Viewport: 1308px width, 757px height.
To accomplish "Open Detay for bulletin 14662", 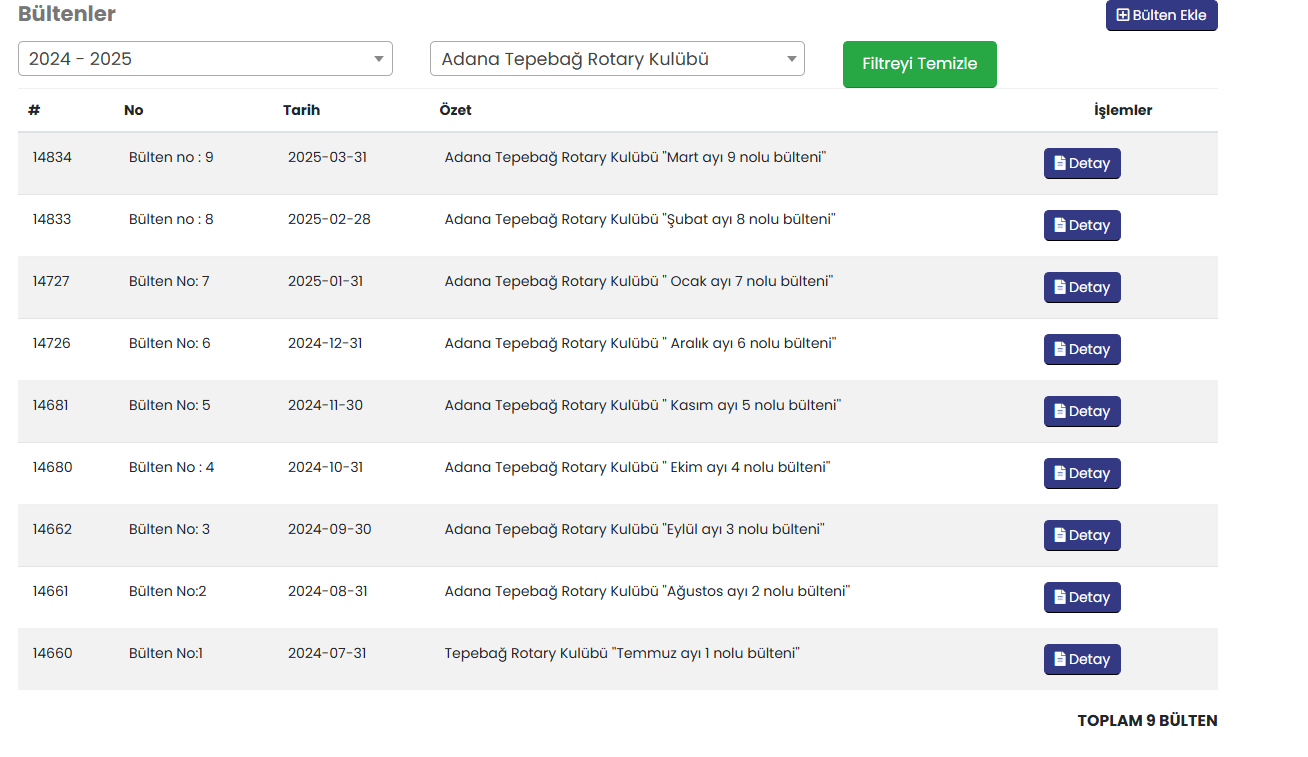I will click(x=1082, y=535).
